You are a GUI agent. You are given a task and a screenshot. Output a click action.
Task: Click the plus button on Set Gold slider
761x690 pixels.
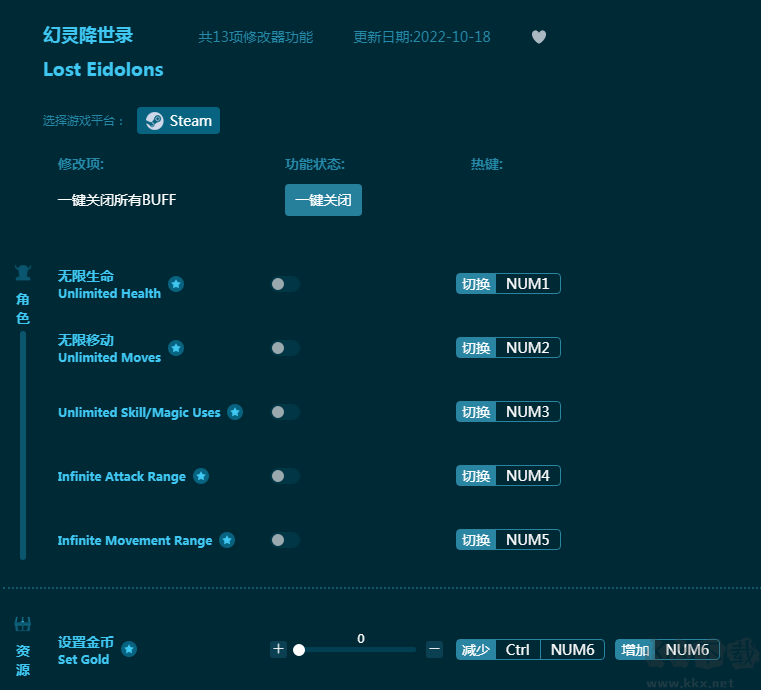[278, 649]
